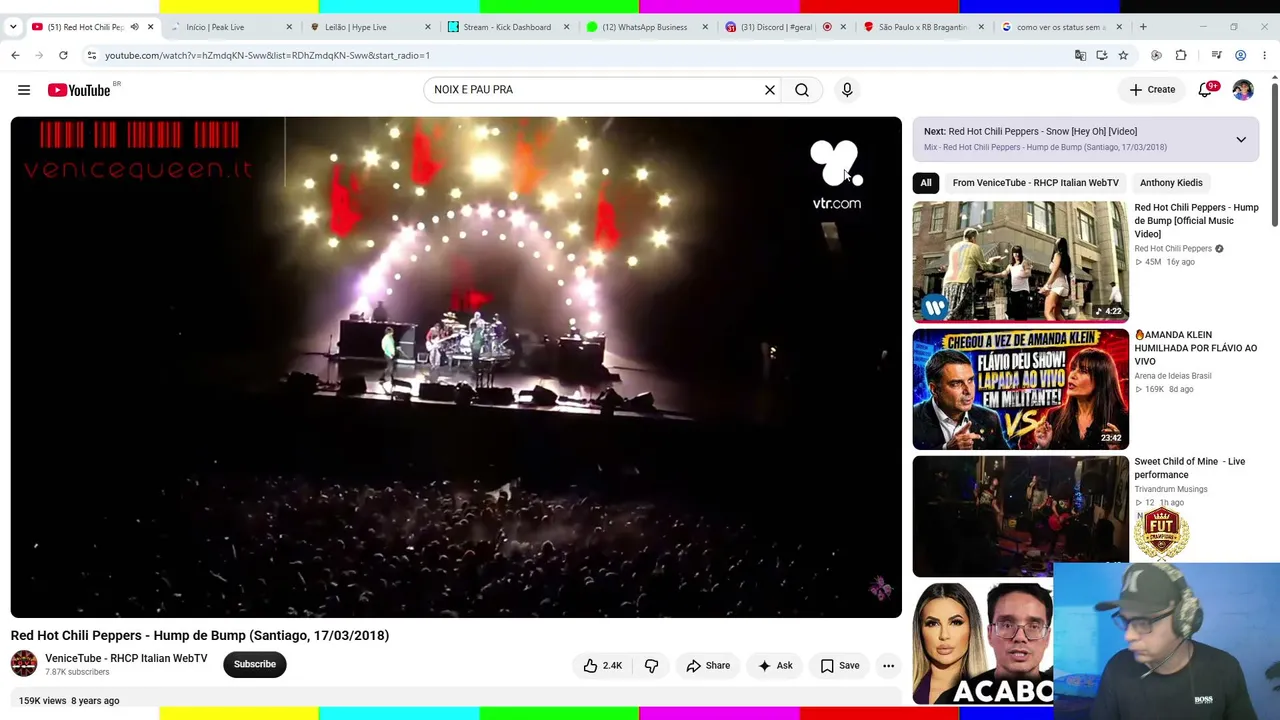
Task: Subscribe to VeniceTube channel
Action: pyautogui.click(x=255, y=664)
